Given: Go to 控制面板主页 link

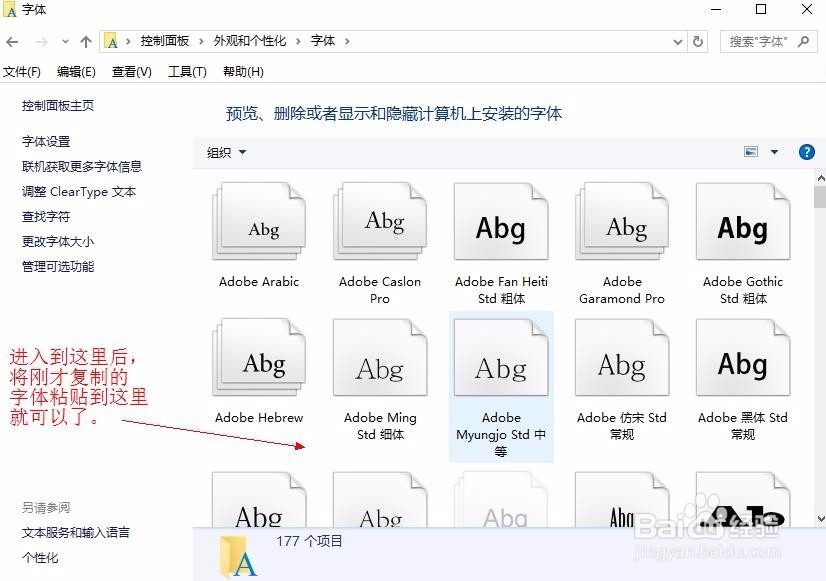Looking at the screenshot, I should [58, 106].
